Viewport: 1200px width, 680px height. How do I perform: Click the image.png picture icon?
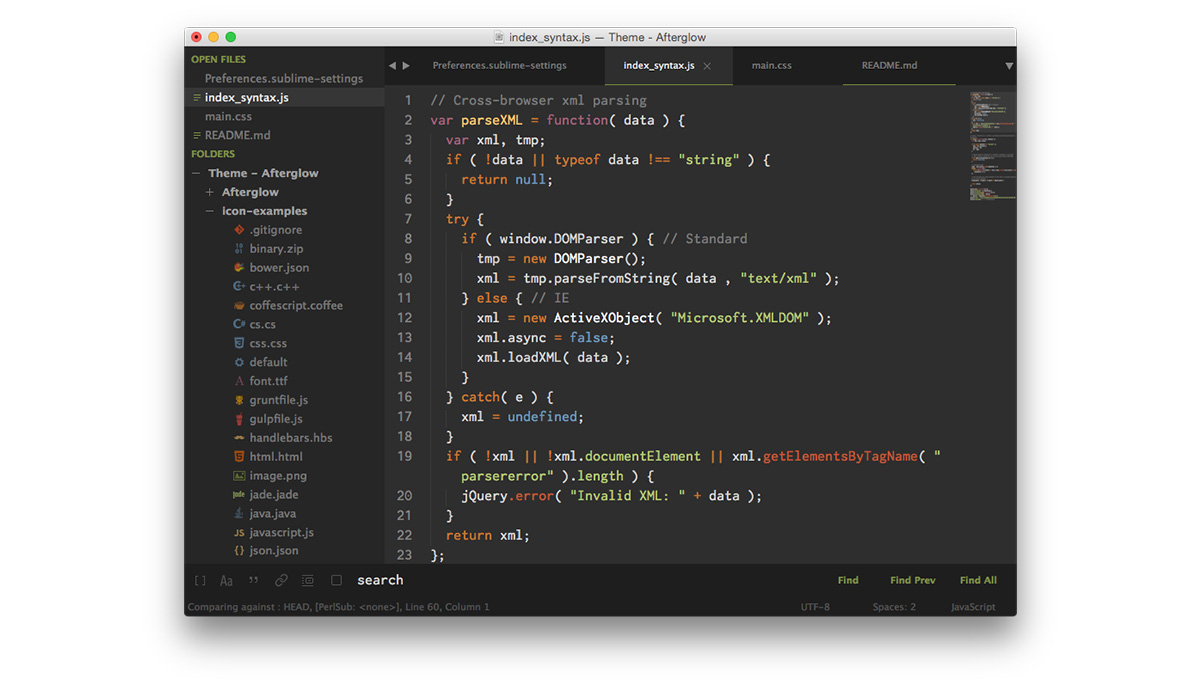pos(239,476)
